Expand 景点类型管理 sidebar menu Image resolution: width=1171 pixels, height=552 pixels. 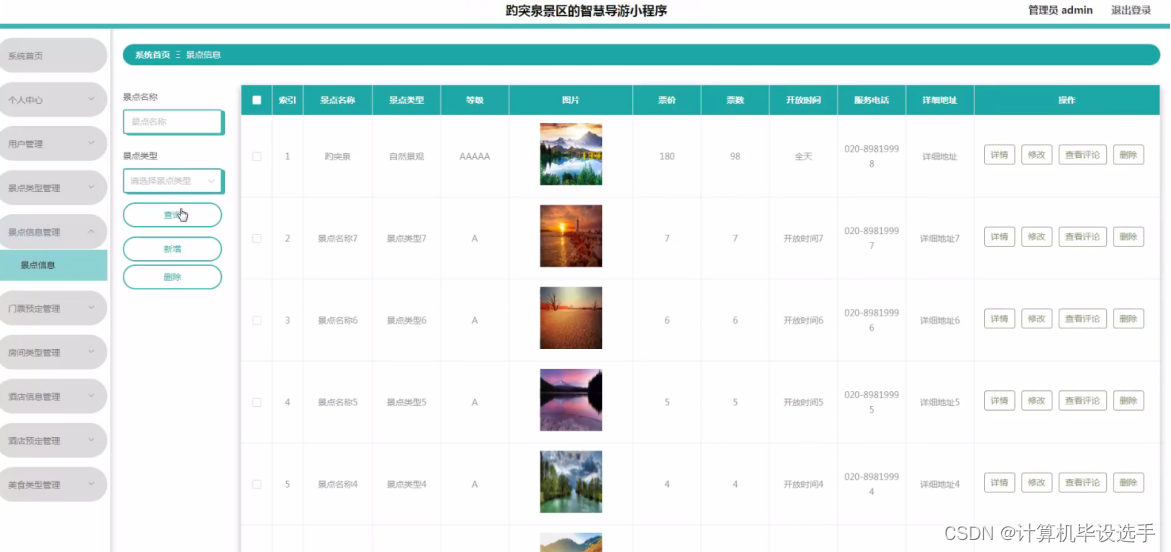[x=53, y=187]
